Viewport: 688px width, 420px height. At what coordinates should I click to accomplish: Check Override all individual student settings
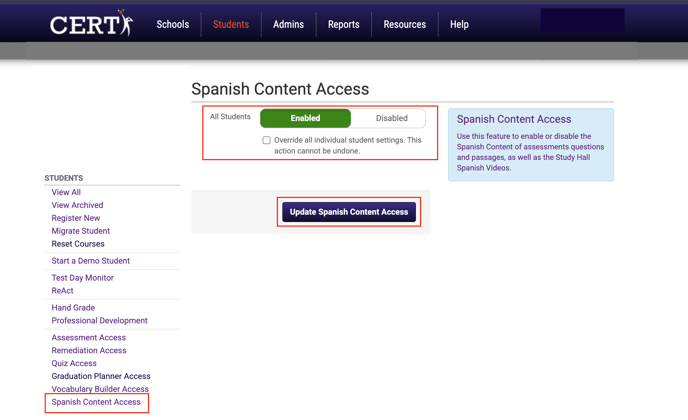pyautogui.click(x=267, y=141)
